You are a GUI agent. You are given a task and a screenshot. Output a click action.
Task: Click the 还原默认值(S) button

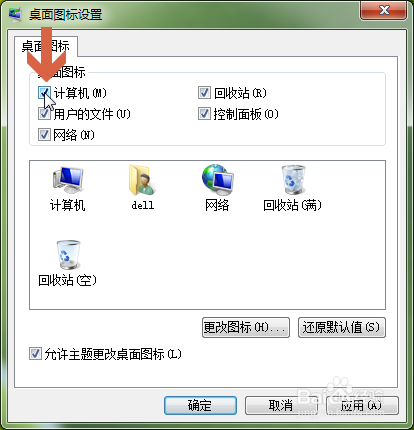pyautogui.click(x=342, y=327)
